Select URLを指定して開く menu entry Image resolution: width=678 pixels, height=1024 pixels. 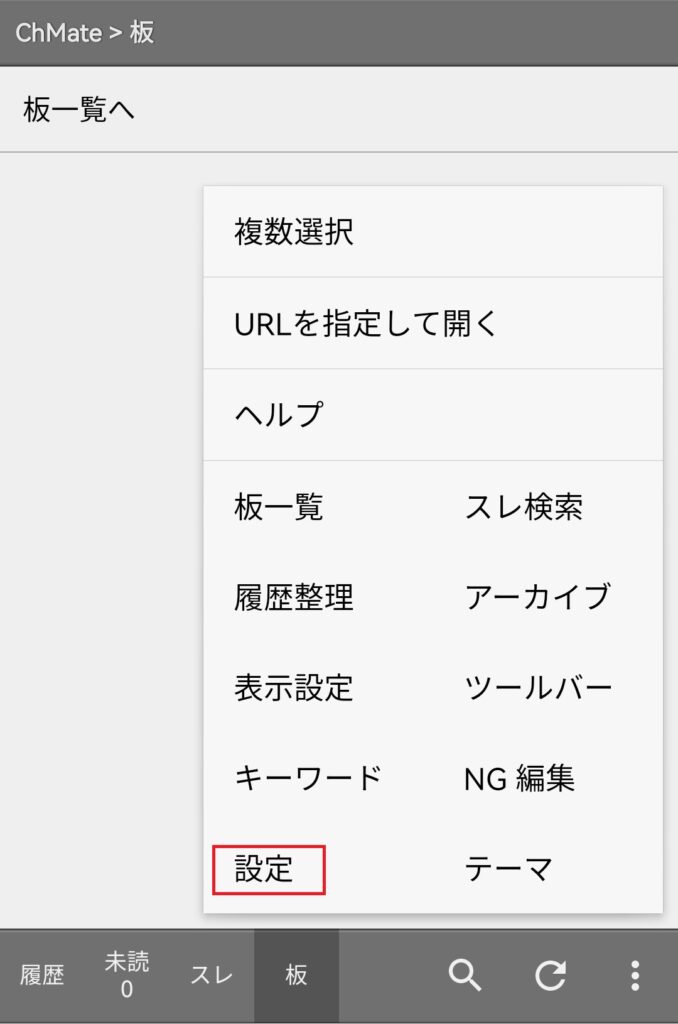[433, 323]
